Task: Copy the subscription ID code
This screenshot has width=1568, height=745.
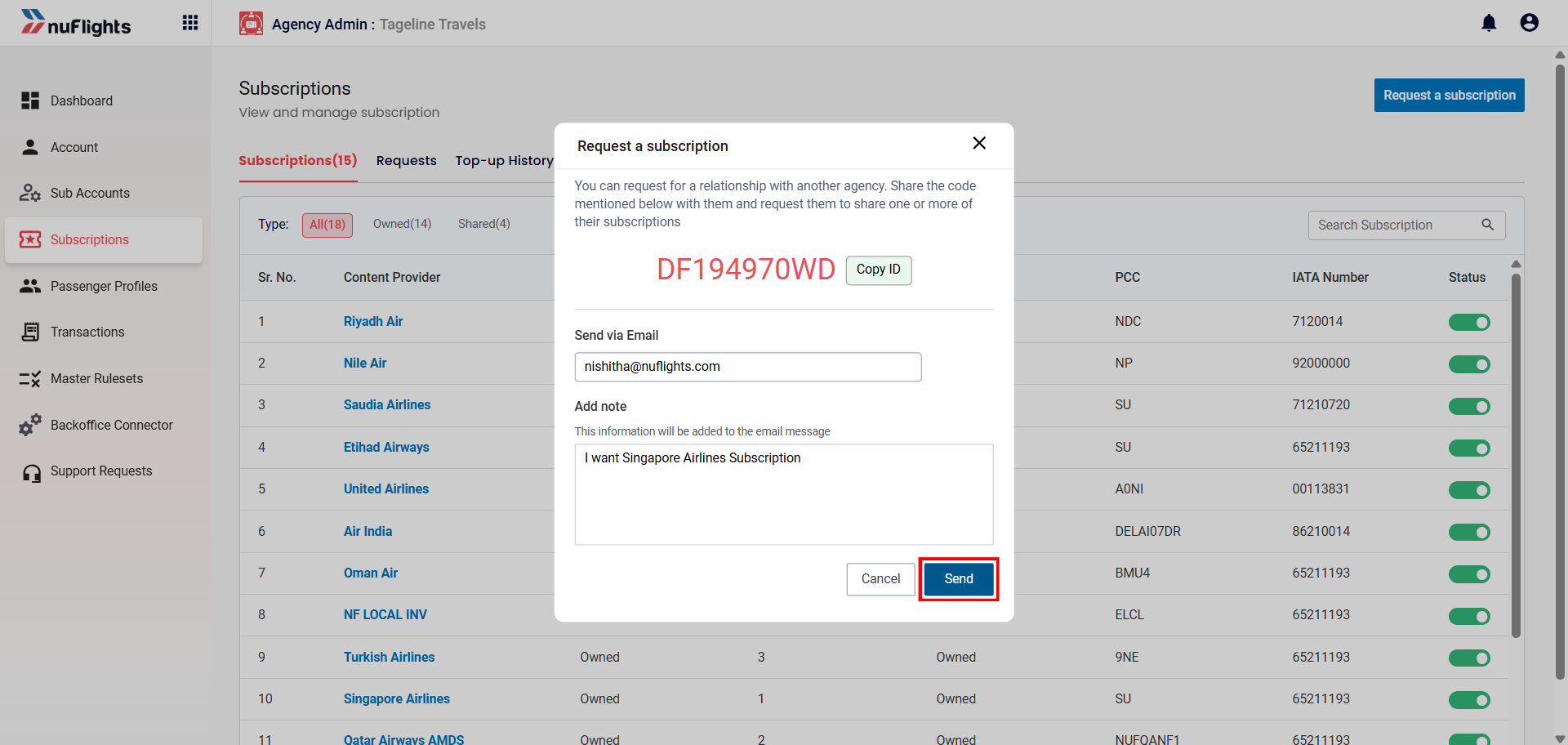Action: point(879,270)
